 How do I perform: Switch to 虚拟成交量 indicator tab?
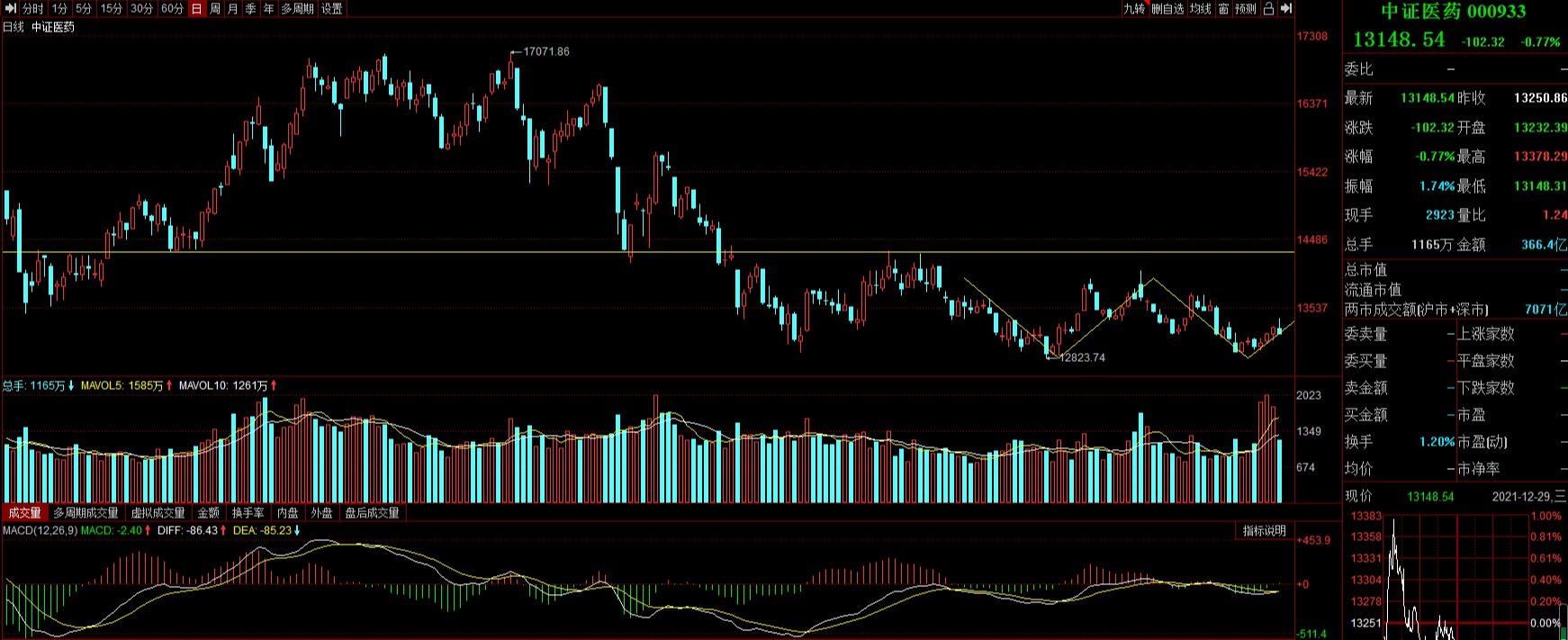[x=158, y=512]
